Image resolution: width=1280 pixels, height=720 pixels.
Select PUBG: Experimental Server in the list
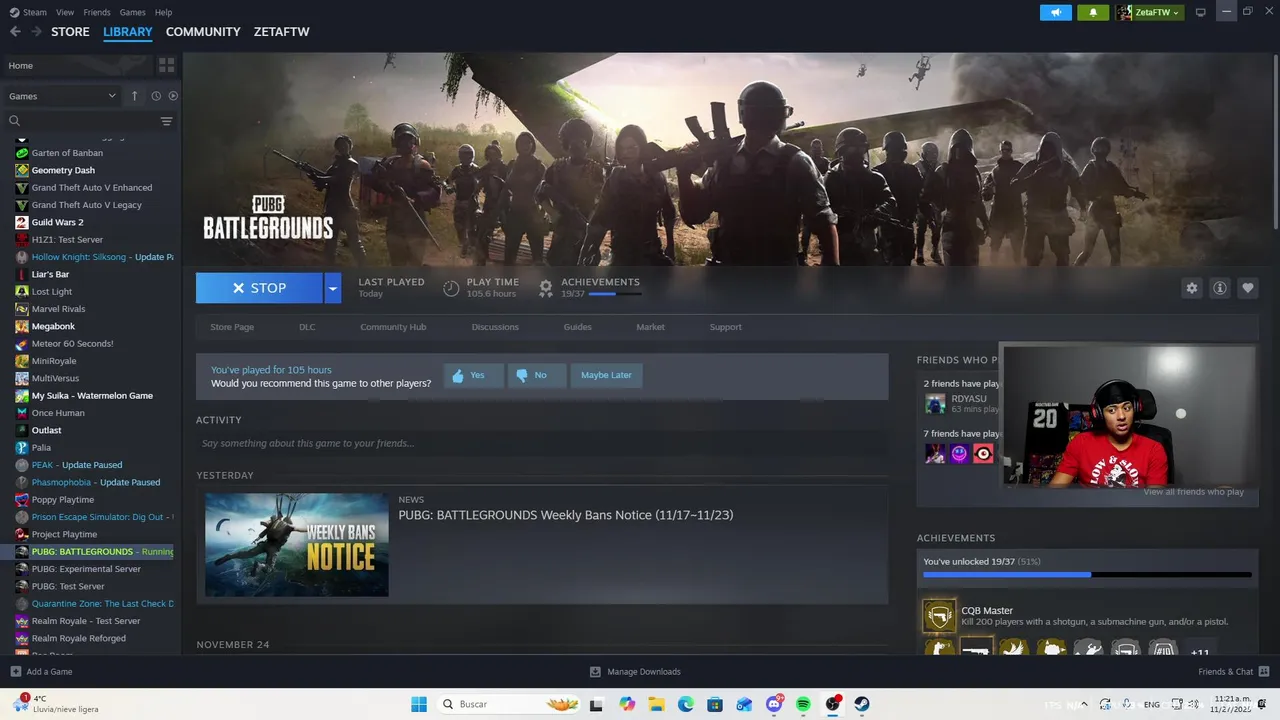pyautogui.click(x=86, y=569)
